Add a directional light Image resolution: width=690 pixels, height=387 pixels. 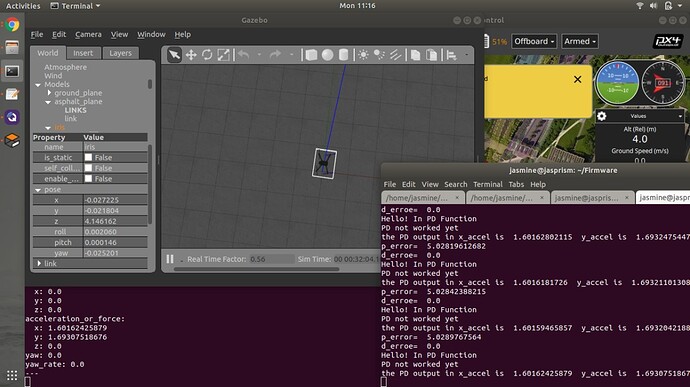pos(395,55)
